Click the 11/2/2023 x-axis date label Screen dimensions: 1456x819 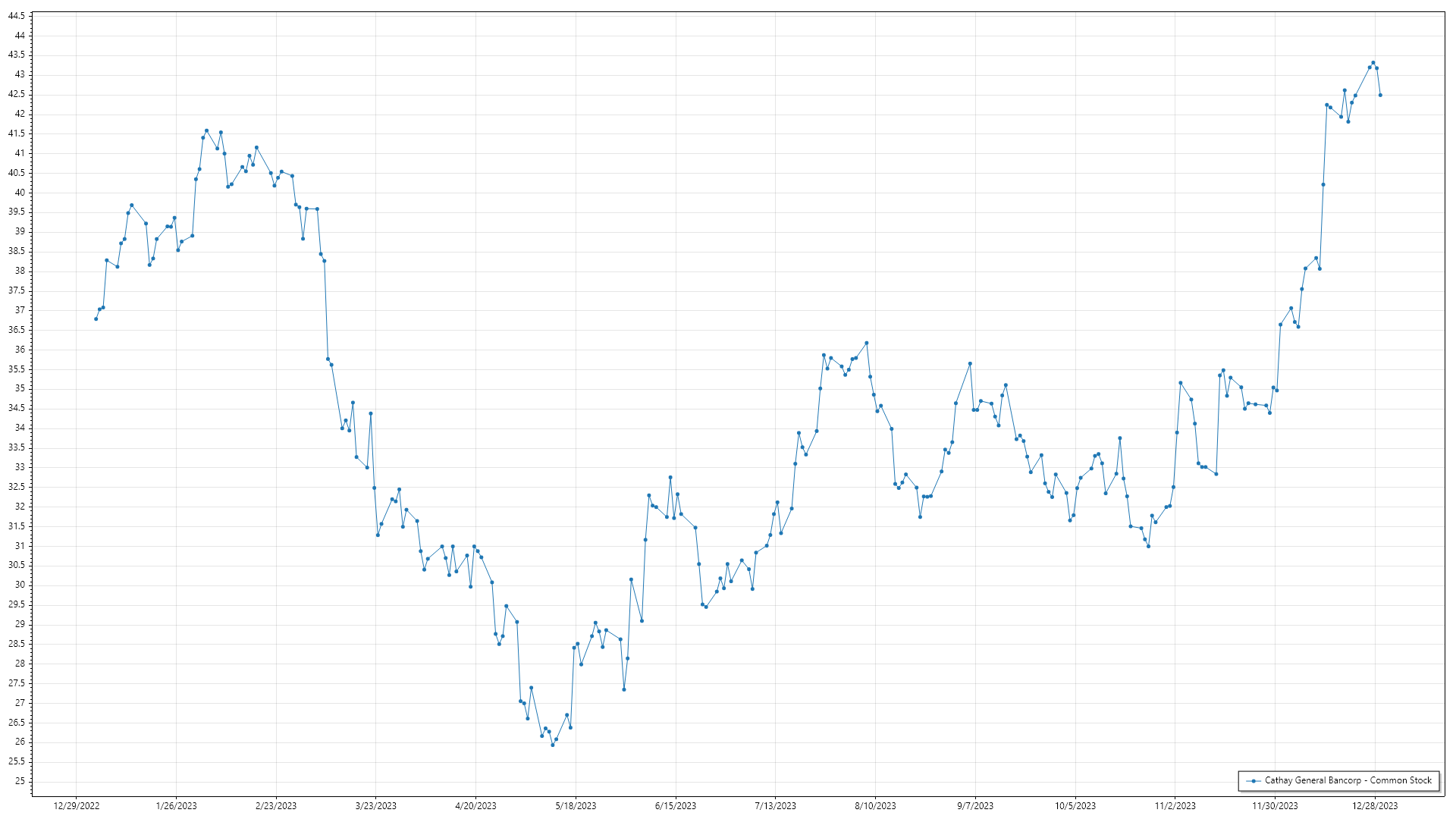[x=1175, y=805]
